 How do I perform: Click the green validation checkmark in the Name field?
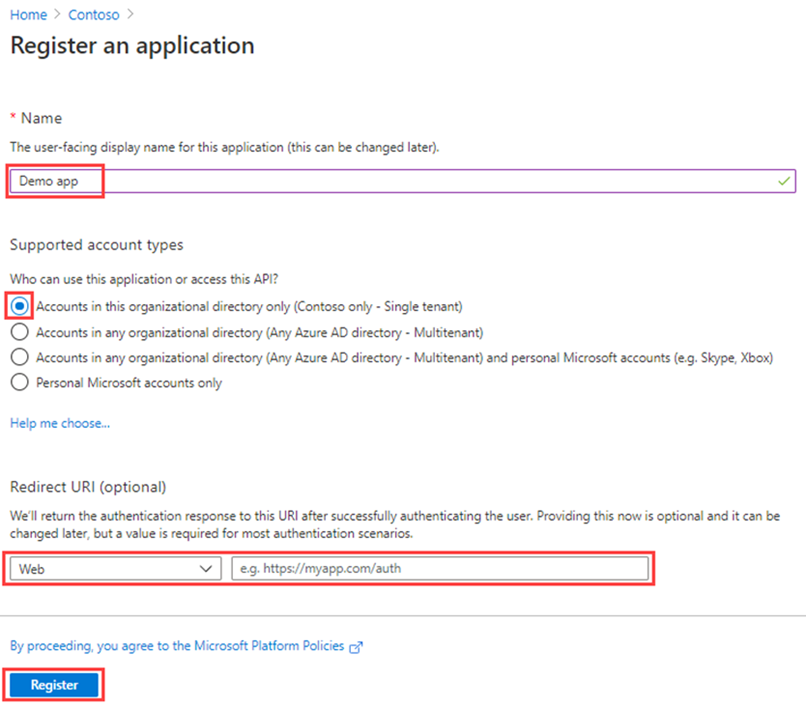783,181
